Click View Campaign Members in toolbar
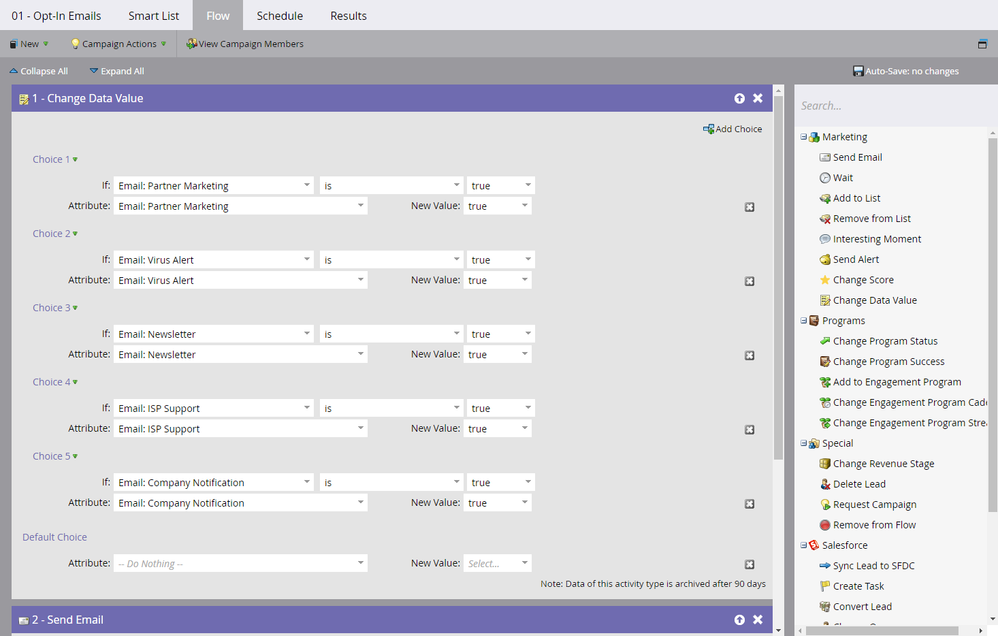Viewport: 998px width, 636px height. pos(244,44)
